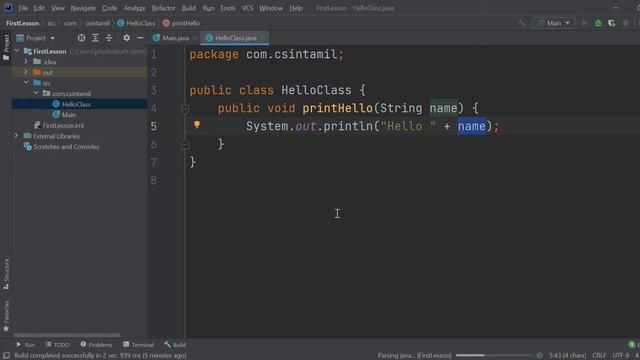This screenshot has width=640, height=360.
Task: Fold printHello method at line 4 gutter
Action: pos(185,109)
